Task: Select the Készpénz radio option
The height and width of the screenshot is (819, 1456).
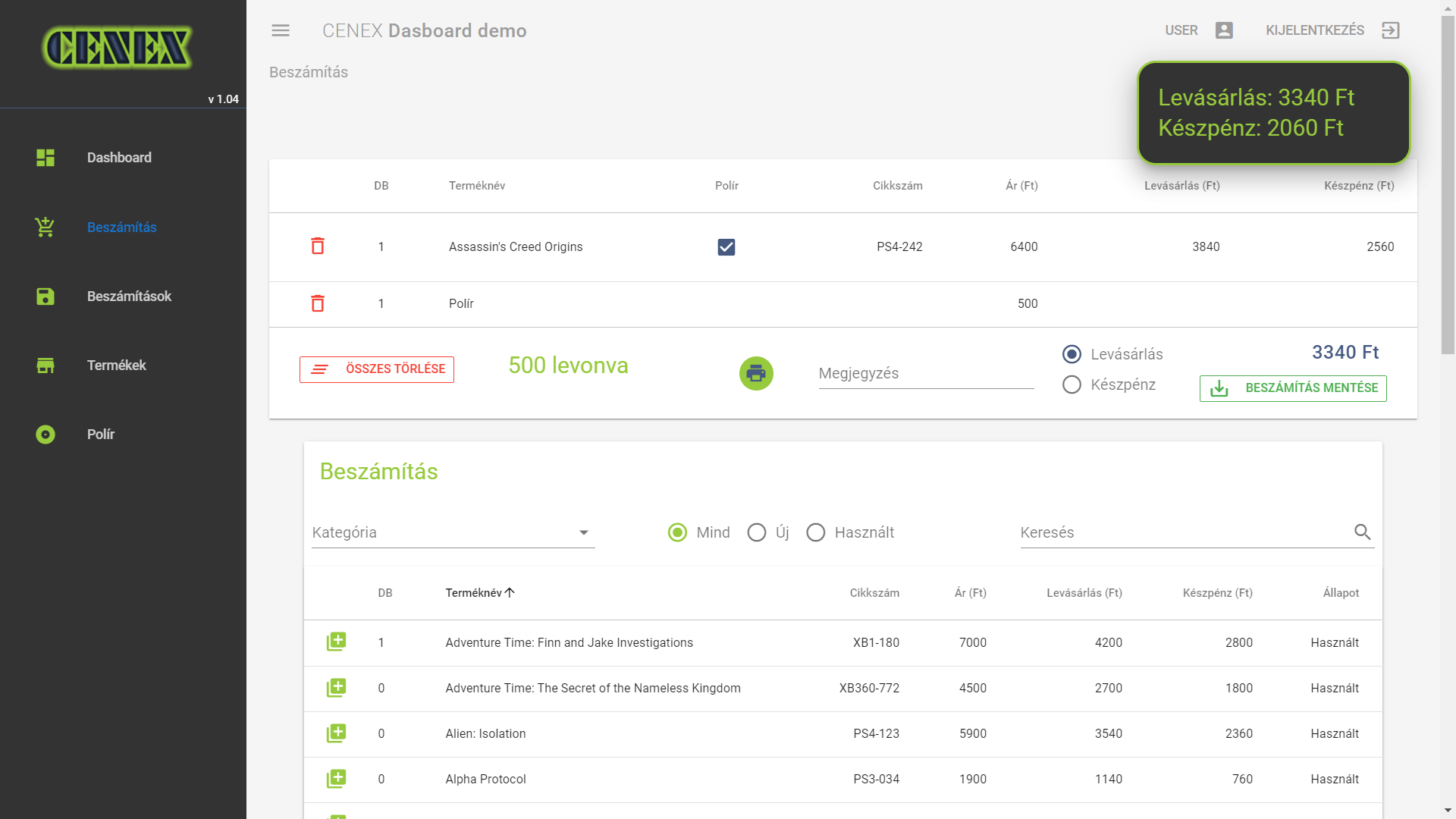Action: [1072, 384]
